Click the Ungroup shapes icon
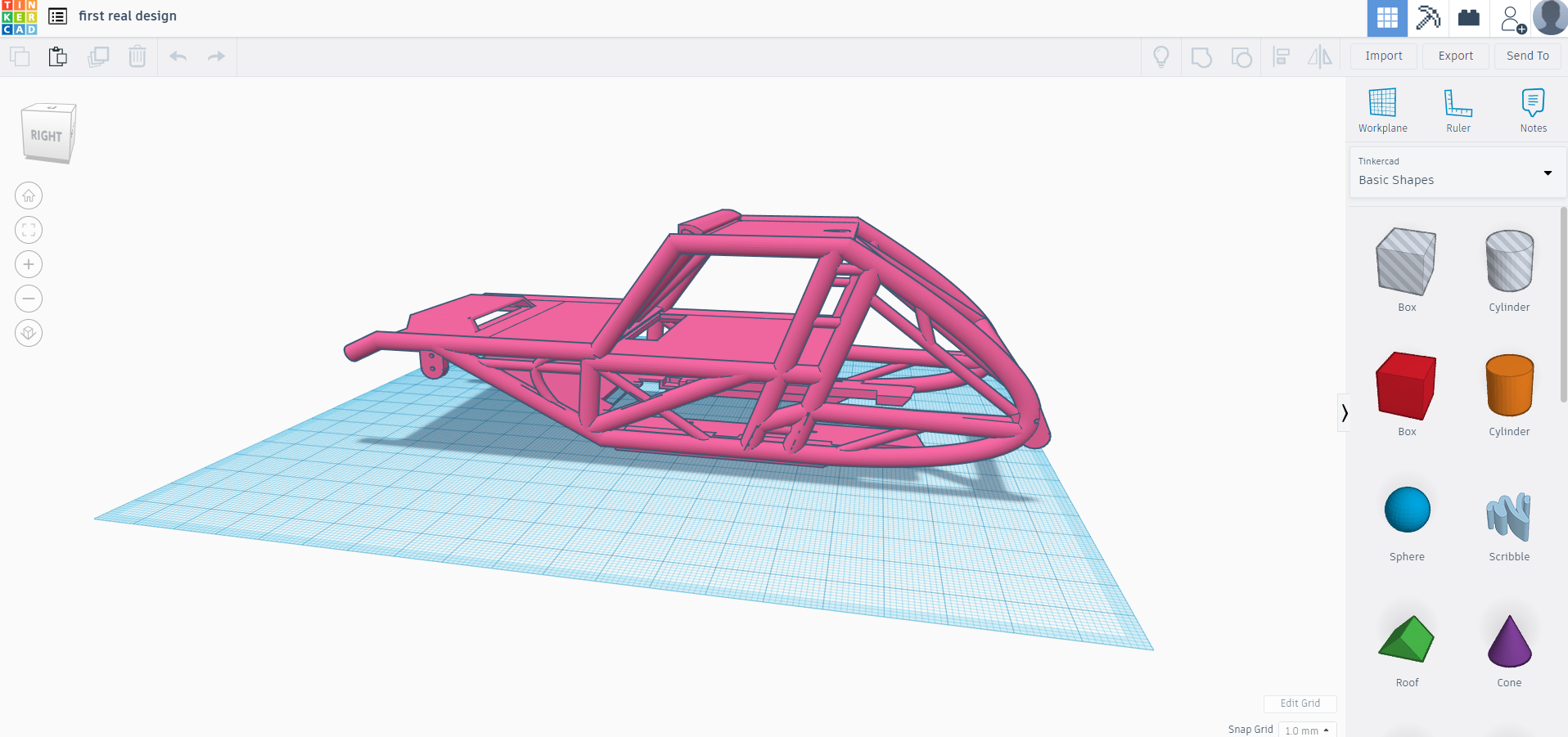This screenshot has height=737, width=1568. click(x=1241, y=57)
